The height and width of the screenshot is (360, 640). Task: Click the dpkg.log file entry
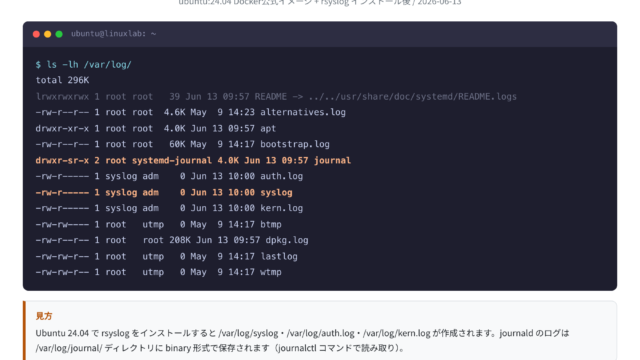click(172, 240)
